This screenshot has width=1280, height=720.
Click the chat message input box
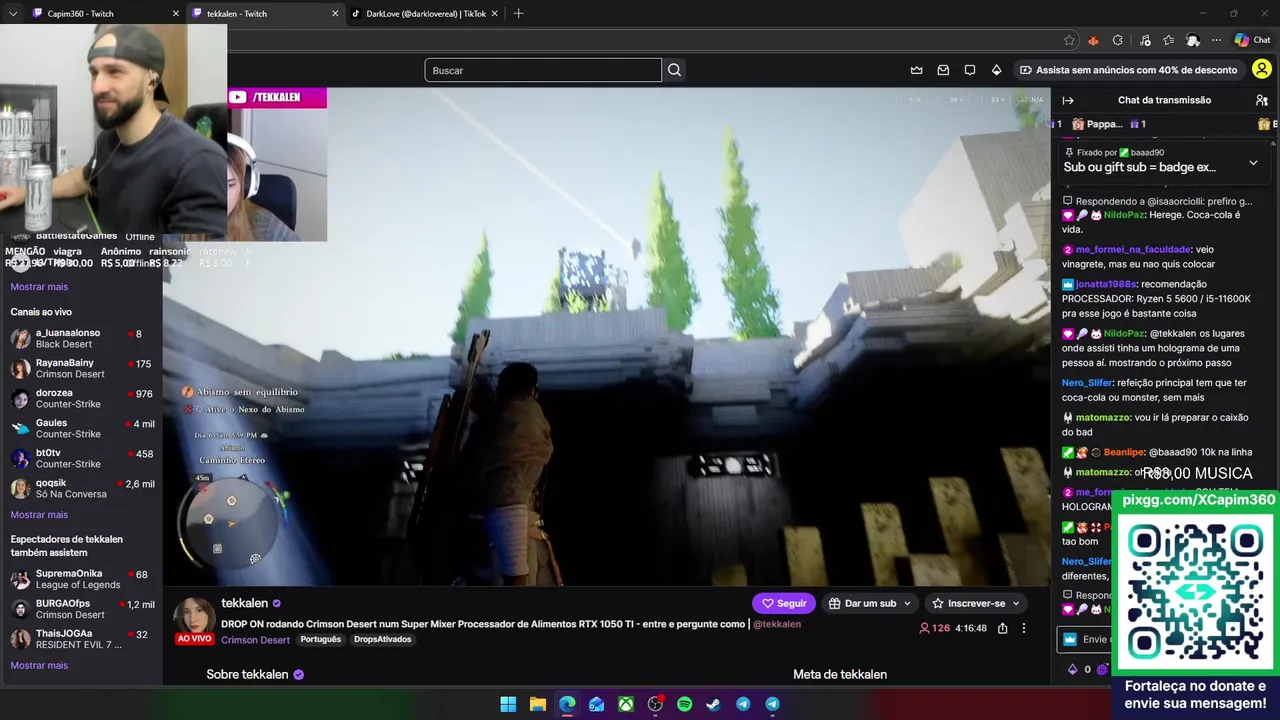[x=1085, y=639]
